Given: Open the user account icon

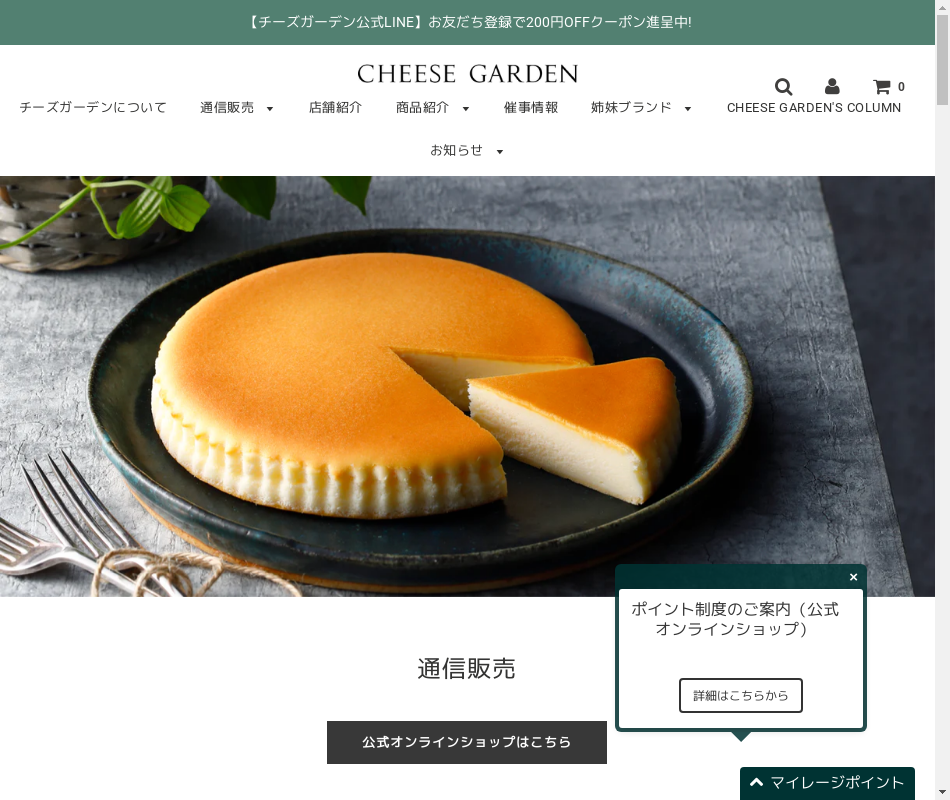Looking at the screenshot, I should click(x=832, y=86).
